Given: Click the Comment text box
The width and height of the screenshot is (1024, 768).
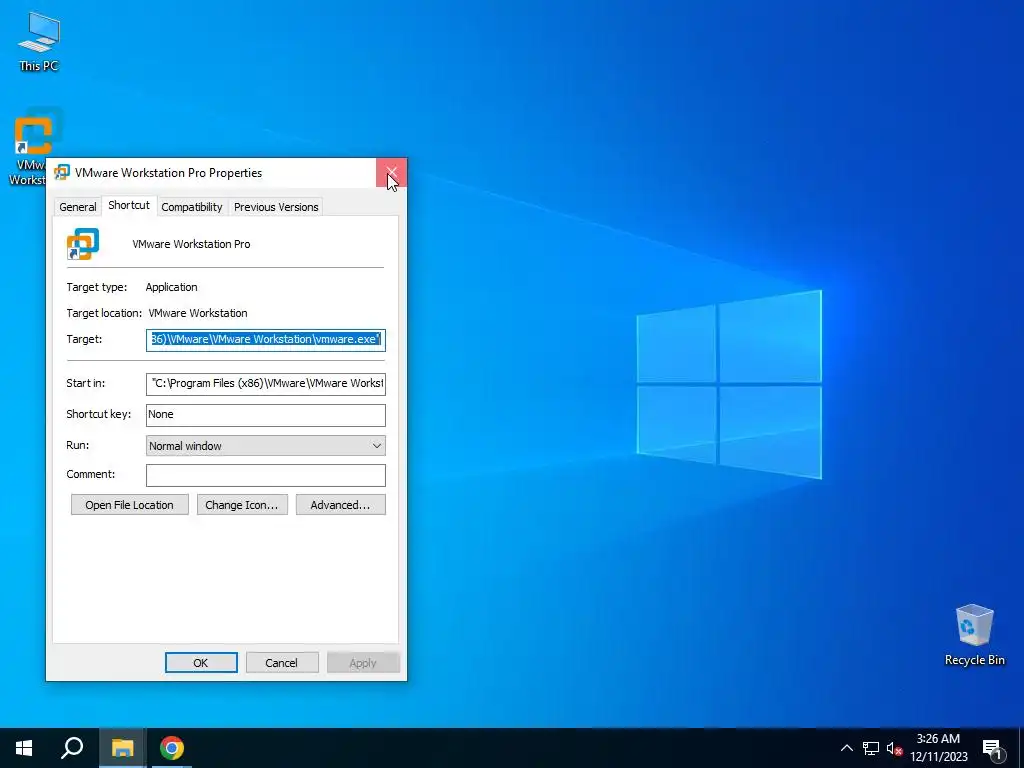Looking at the screenshot, I should [266, 475].
